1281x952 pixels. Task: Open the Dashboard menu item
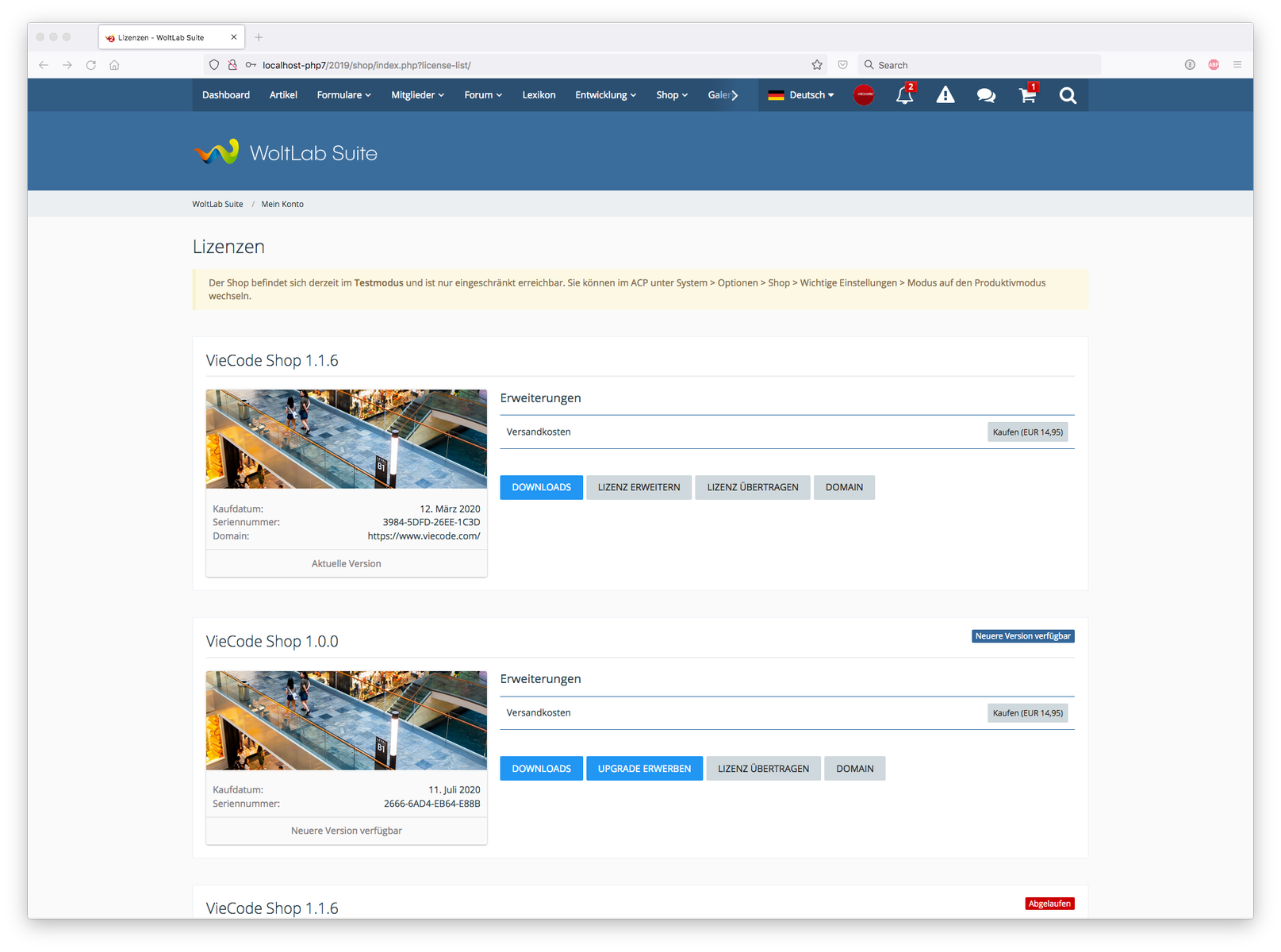point(226,95)
